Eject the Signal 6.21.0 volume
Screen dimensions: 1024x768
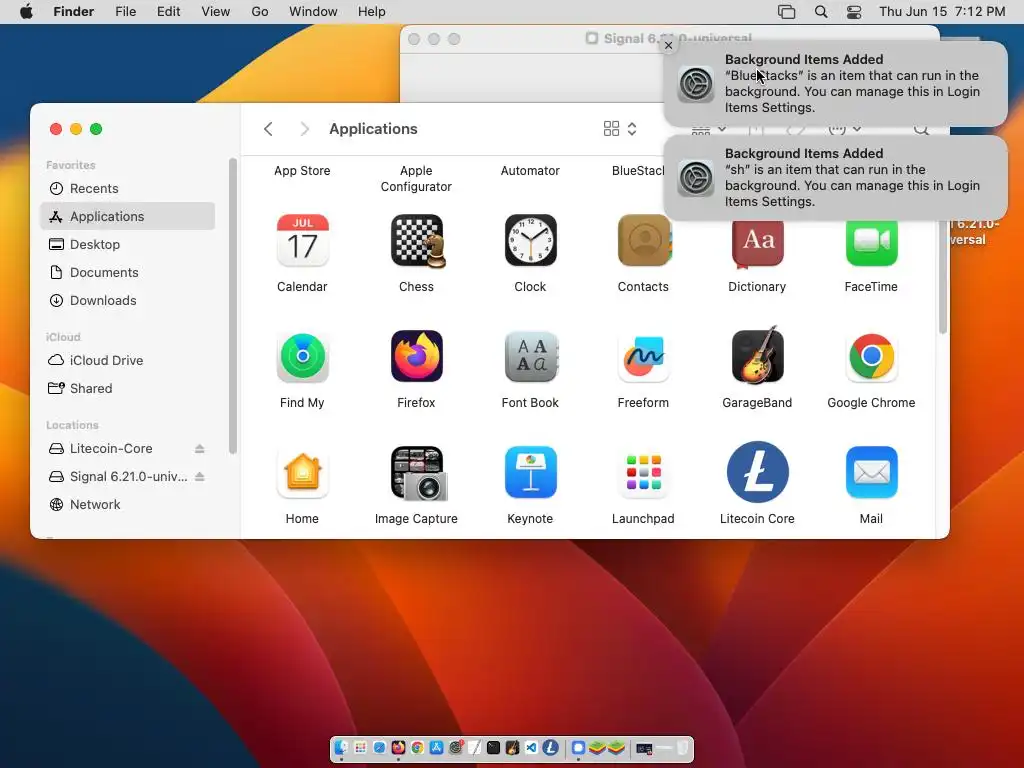200,477
